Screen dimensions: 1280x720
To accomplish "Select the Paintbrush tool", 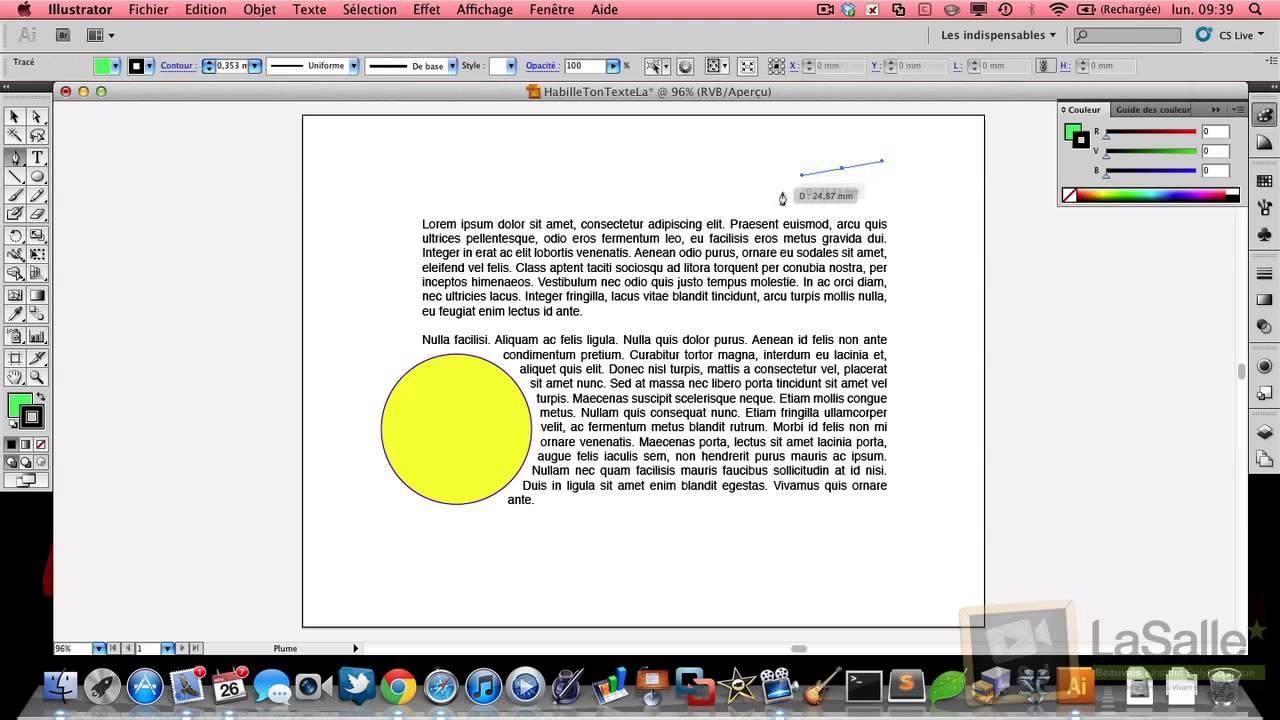I will tap(15, 196).
